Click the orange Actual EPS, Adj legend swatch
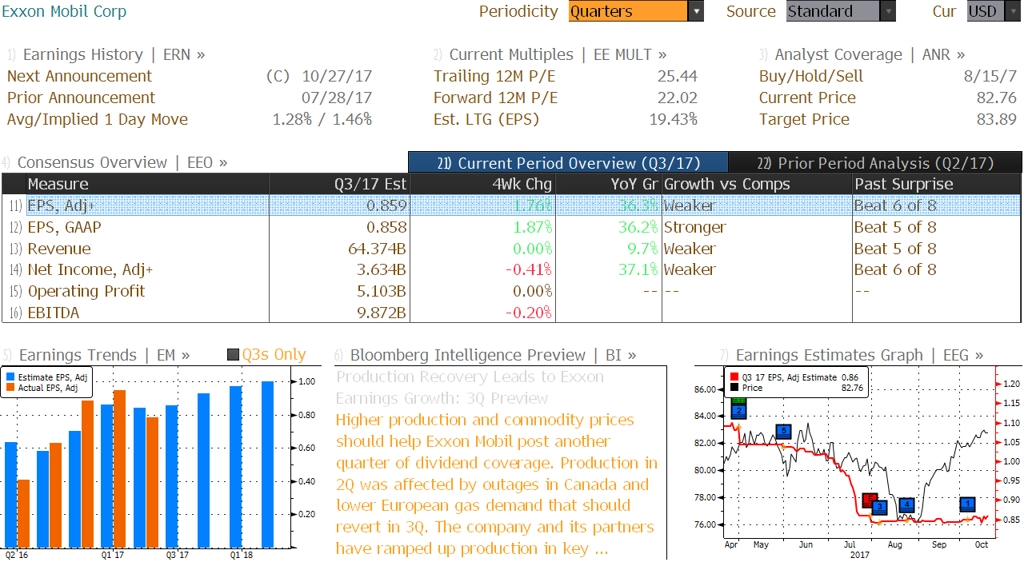 point(10,387)
